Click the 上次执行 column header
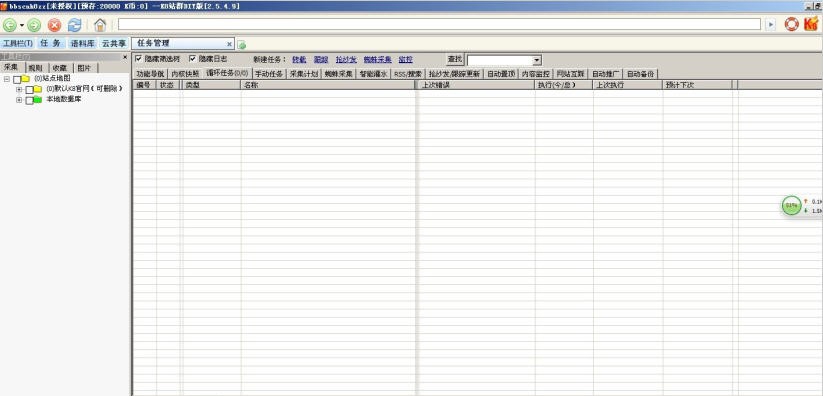This screenshot has width=823, height=396. click(x=627, y=85)
